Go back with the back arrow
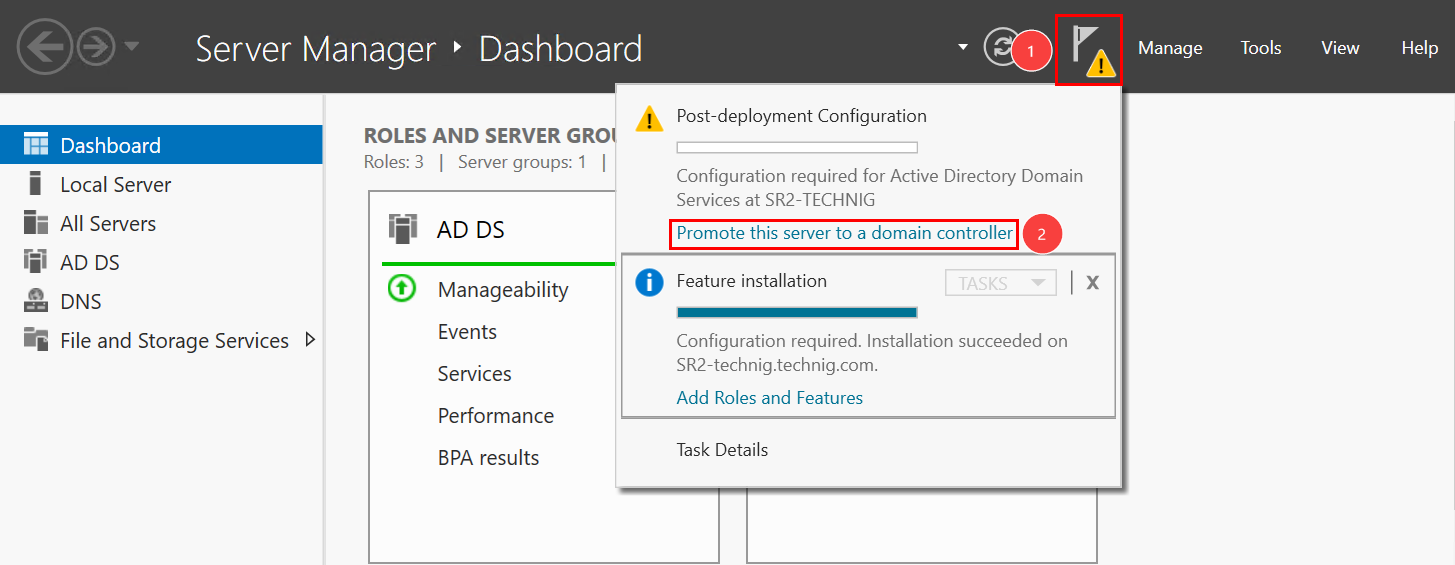The image size is (1455, 565). coord(44,48)
